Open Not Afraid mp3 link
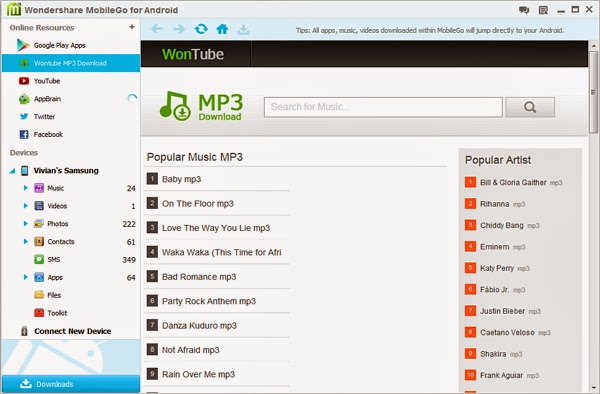Viewport: 600px width, 394px height. click(191, 350)
